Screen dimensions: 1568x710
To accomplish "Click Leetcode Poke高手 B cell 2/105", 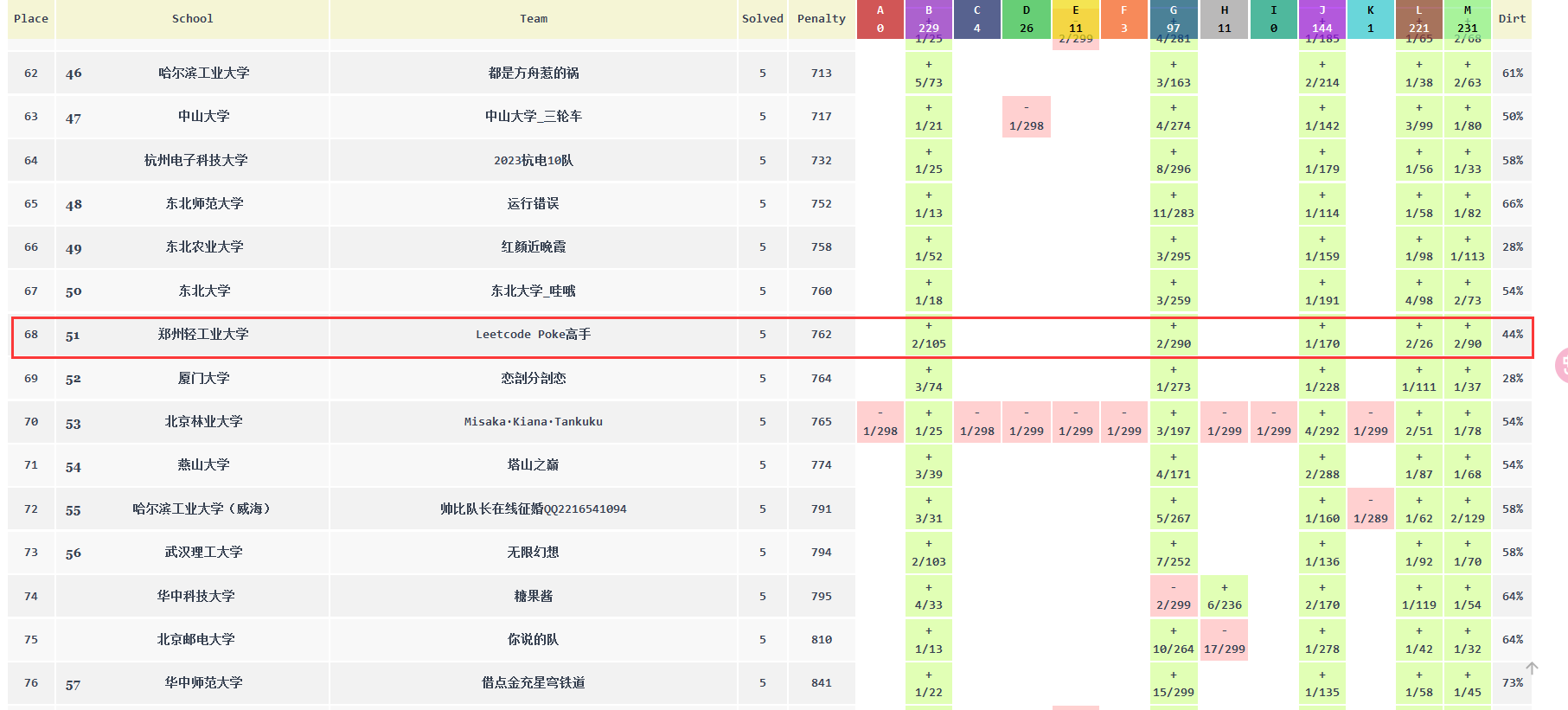I will click(929, 335).
